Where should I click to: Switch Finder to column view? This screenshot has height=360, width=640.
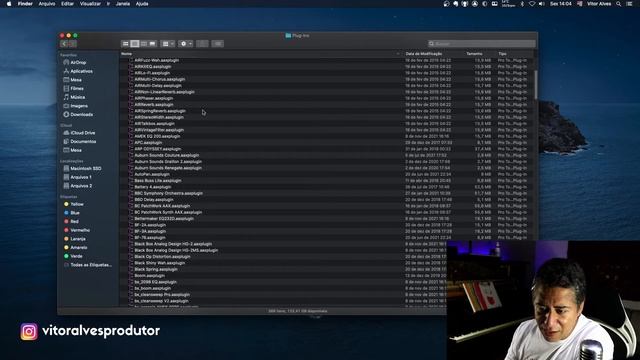point(144,44)
